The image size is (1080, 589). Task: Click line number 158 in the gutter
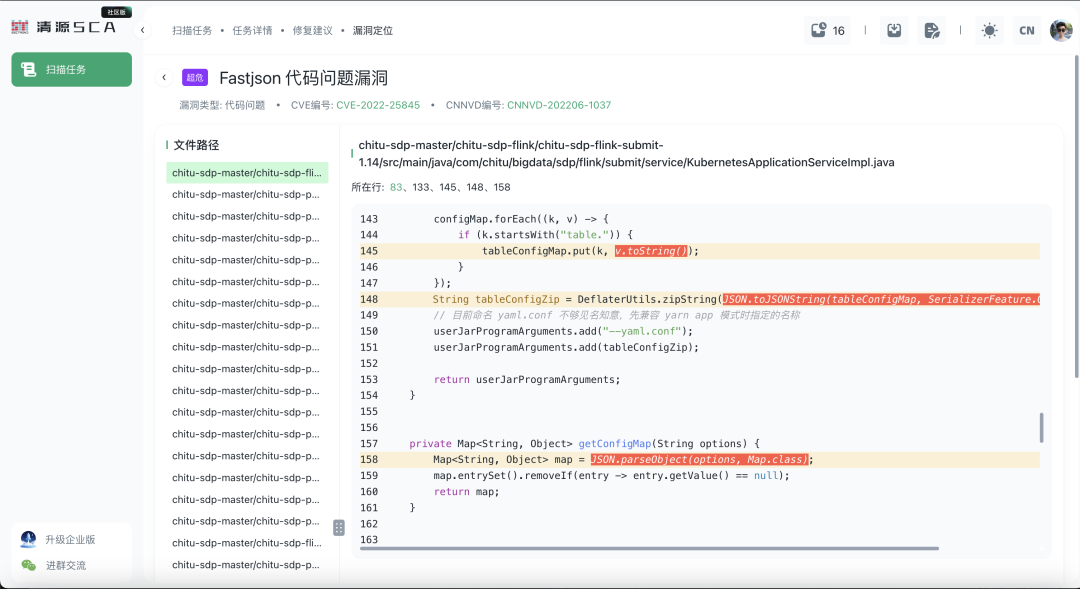pyautogui.click(x=368, y=459)
